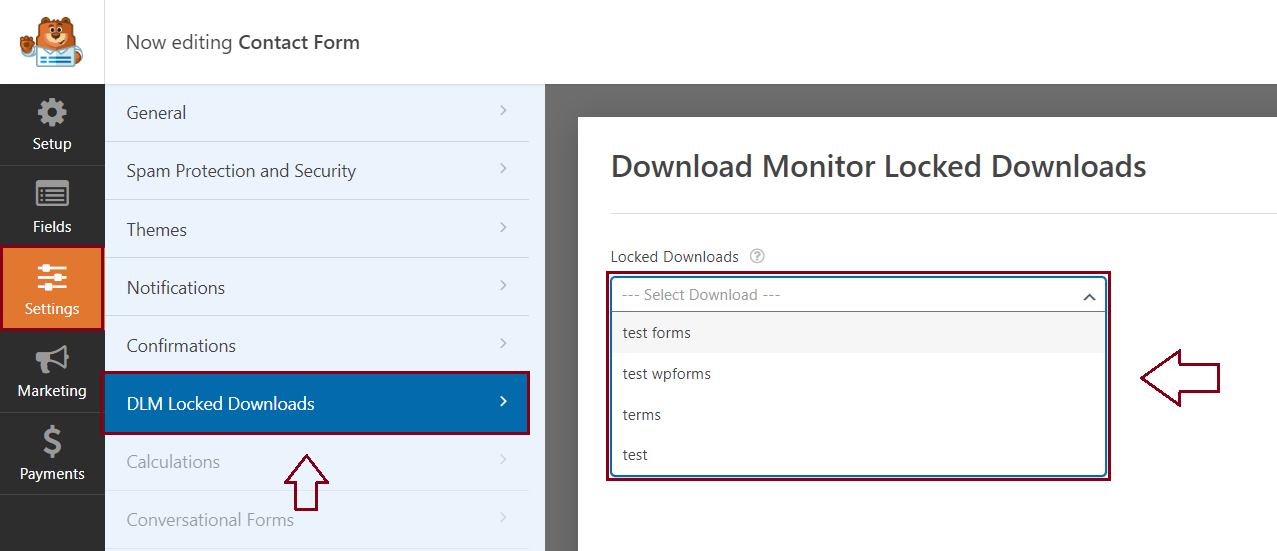Click the Locked Downloads help question icon

pyautogui.click(x=757, y=256)
